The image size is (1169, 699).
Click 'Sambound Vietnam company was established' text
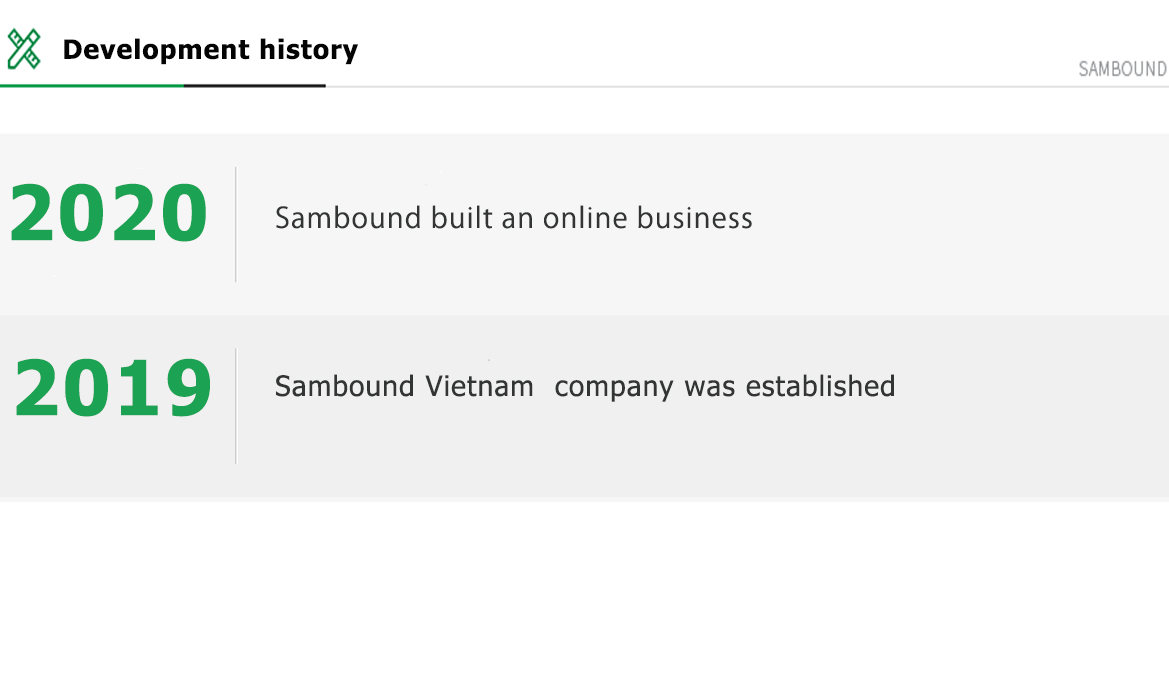584,387
